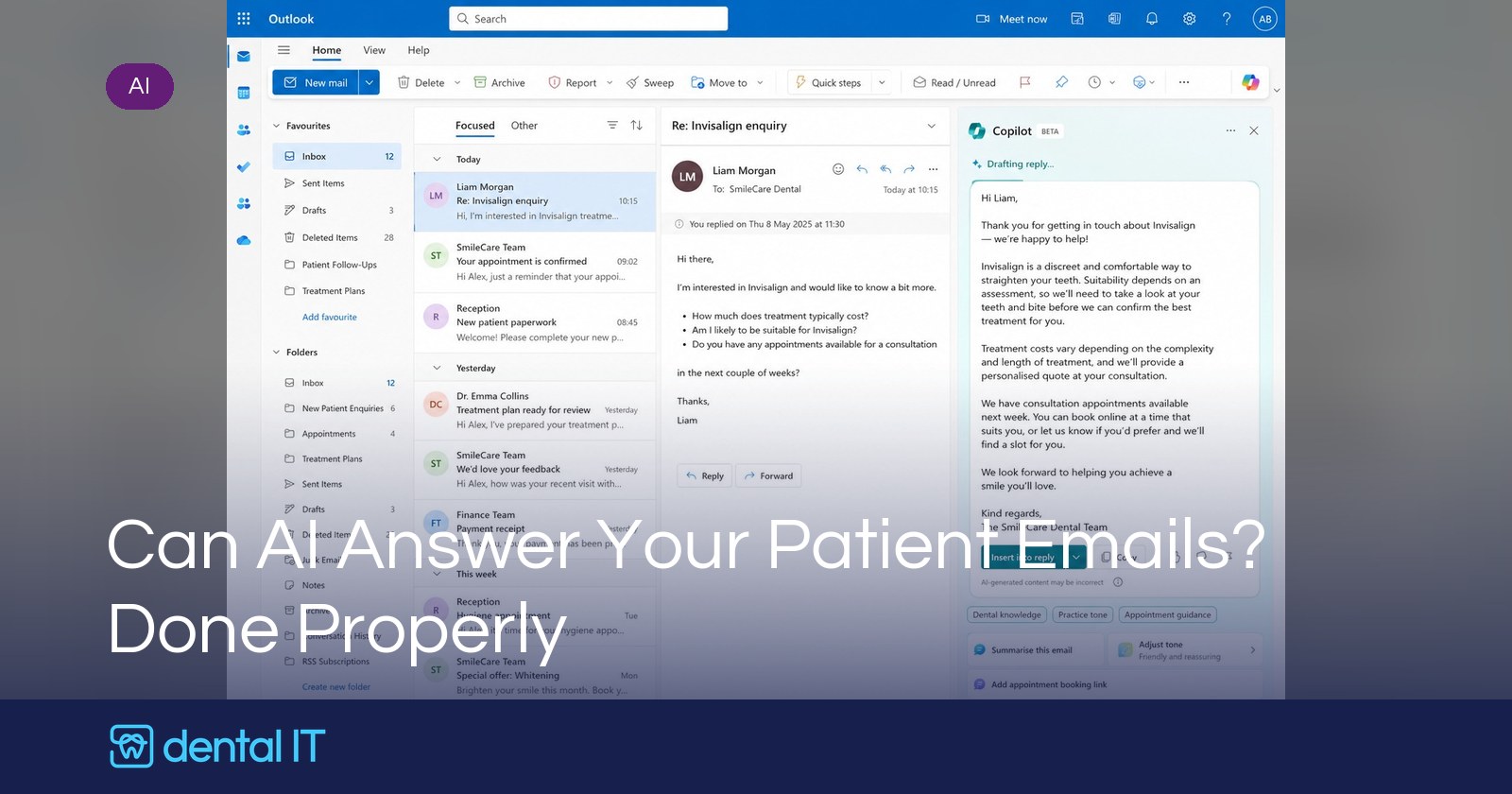Screen dimensions: 1512x794
Task: Open the app launcher grid icon
Action: 244,19
